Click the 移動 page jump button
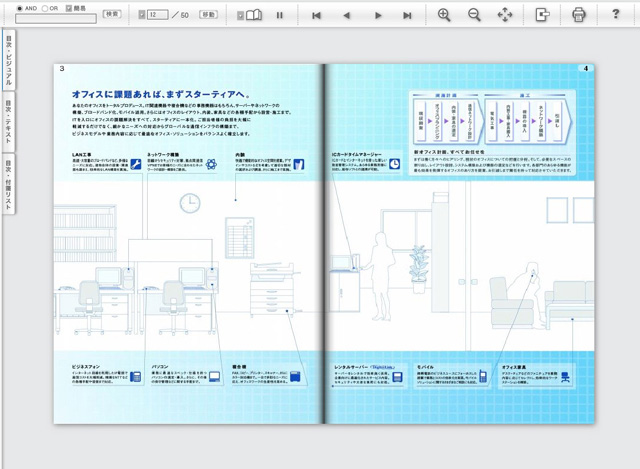This screenshot has height=469, width=640. (207, 15)
